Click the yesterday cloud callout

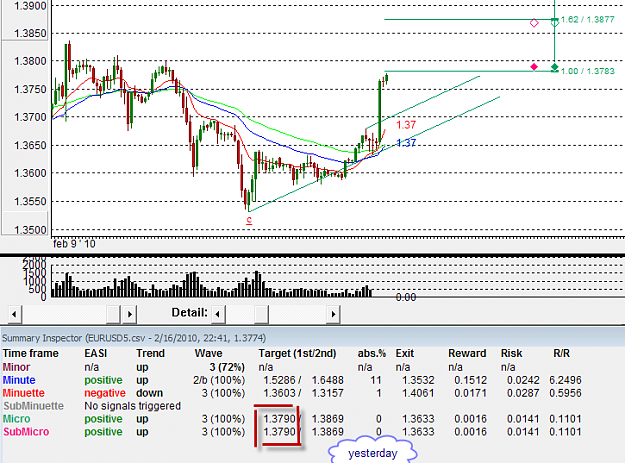(x=373, y=451)
